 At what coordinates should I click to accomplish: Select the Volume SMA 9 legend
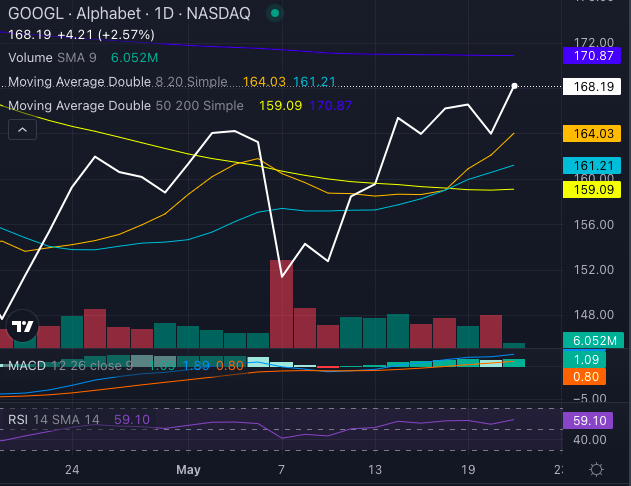53,58
